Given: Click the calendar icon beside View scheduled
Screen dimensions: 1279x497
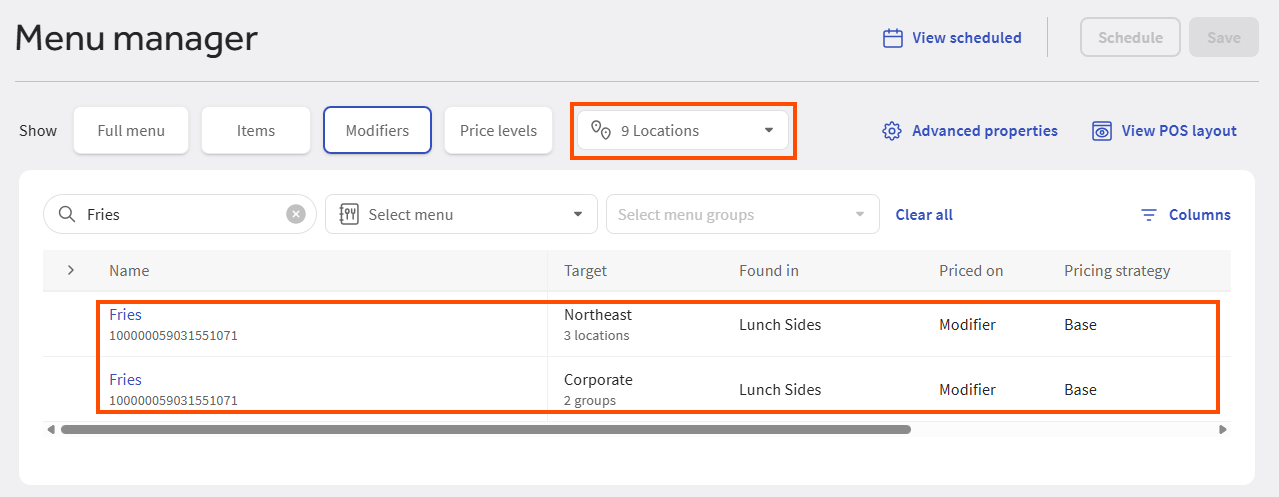Looking at the screenshot, I should tap(892, 38).
